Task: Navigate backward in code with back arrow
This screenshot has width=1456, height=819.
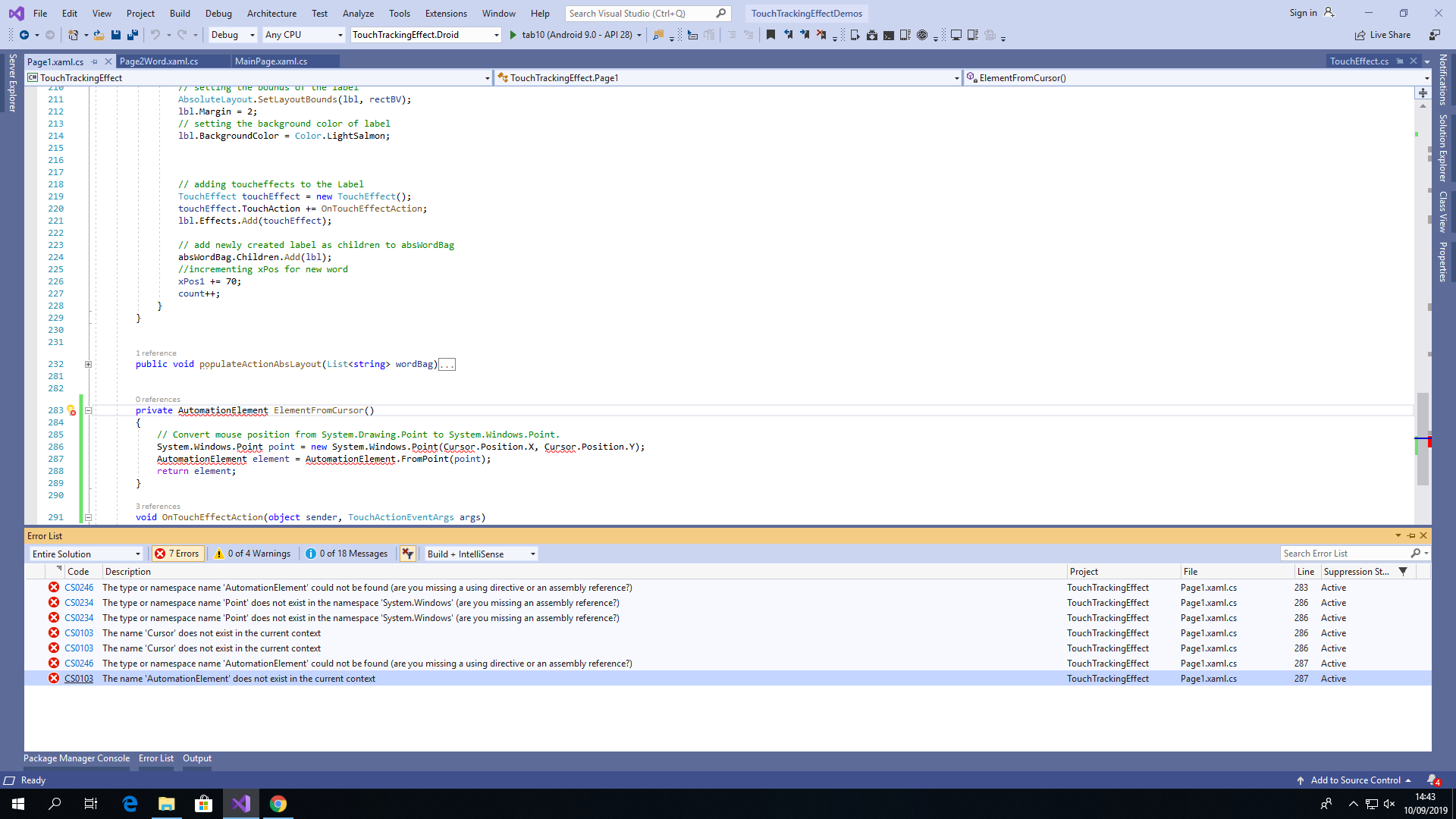Action: [24, 35]
